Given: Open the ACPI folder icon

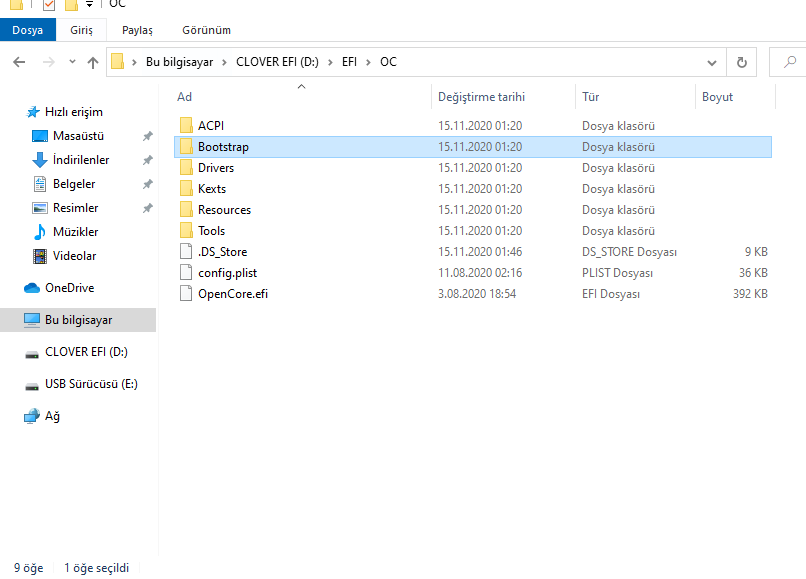Looking at the screenshot, I should pos(185,126).
